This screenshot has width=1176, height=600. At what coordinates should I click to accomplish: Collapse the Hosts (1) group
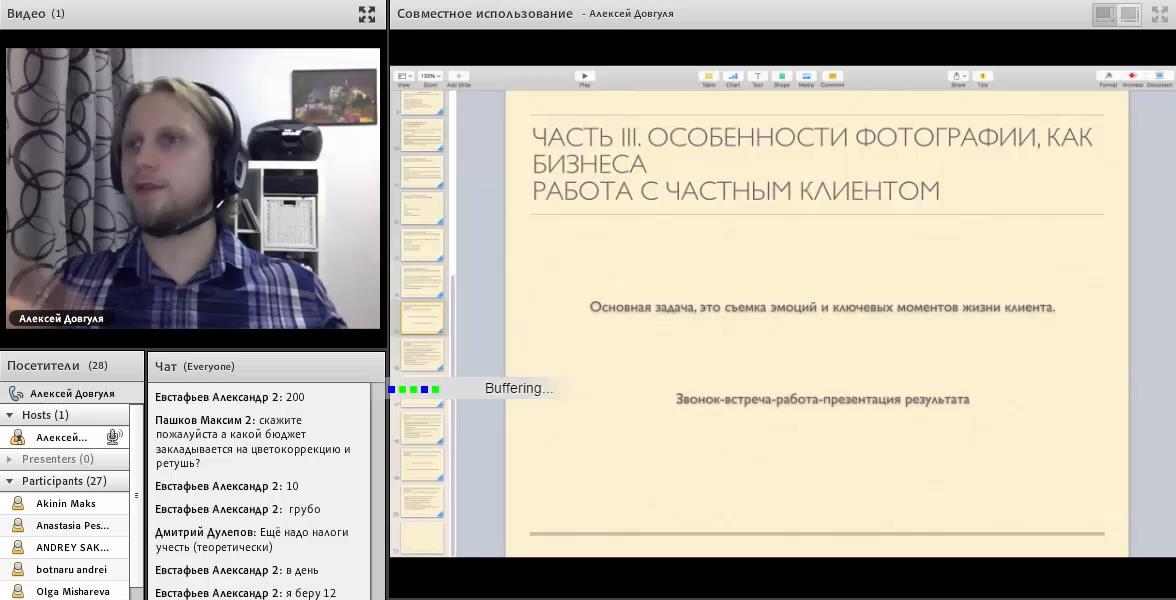click(10, 415)
